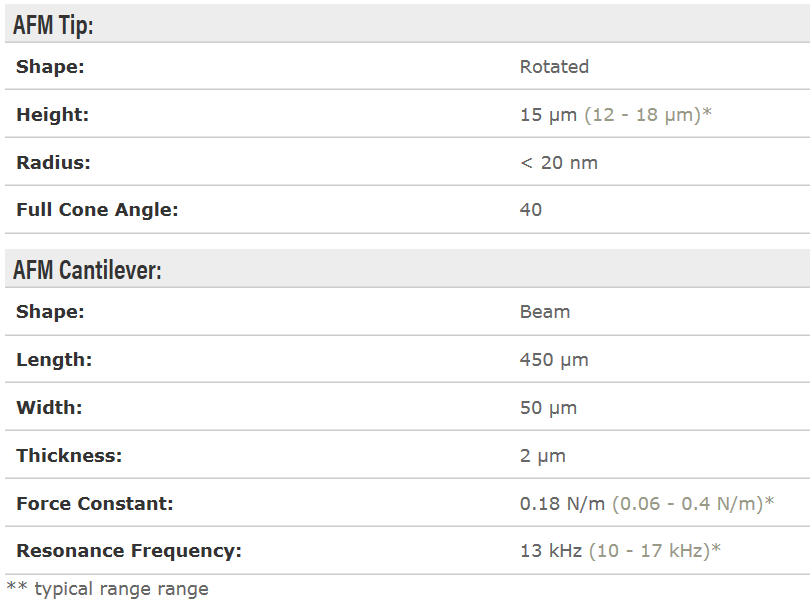Click the Length label
Image resolution: width=810 pixels, height=604 pixels.
point(54,360)
